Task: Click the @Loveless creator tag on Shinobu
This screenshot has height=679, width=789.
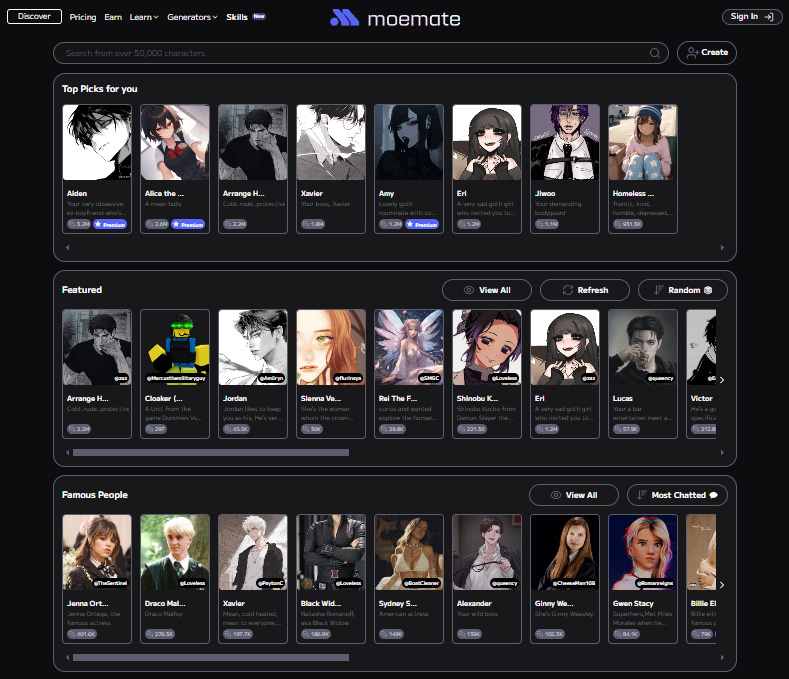Action: (x=505, y=379)
